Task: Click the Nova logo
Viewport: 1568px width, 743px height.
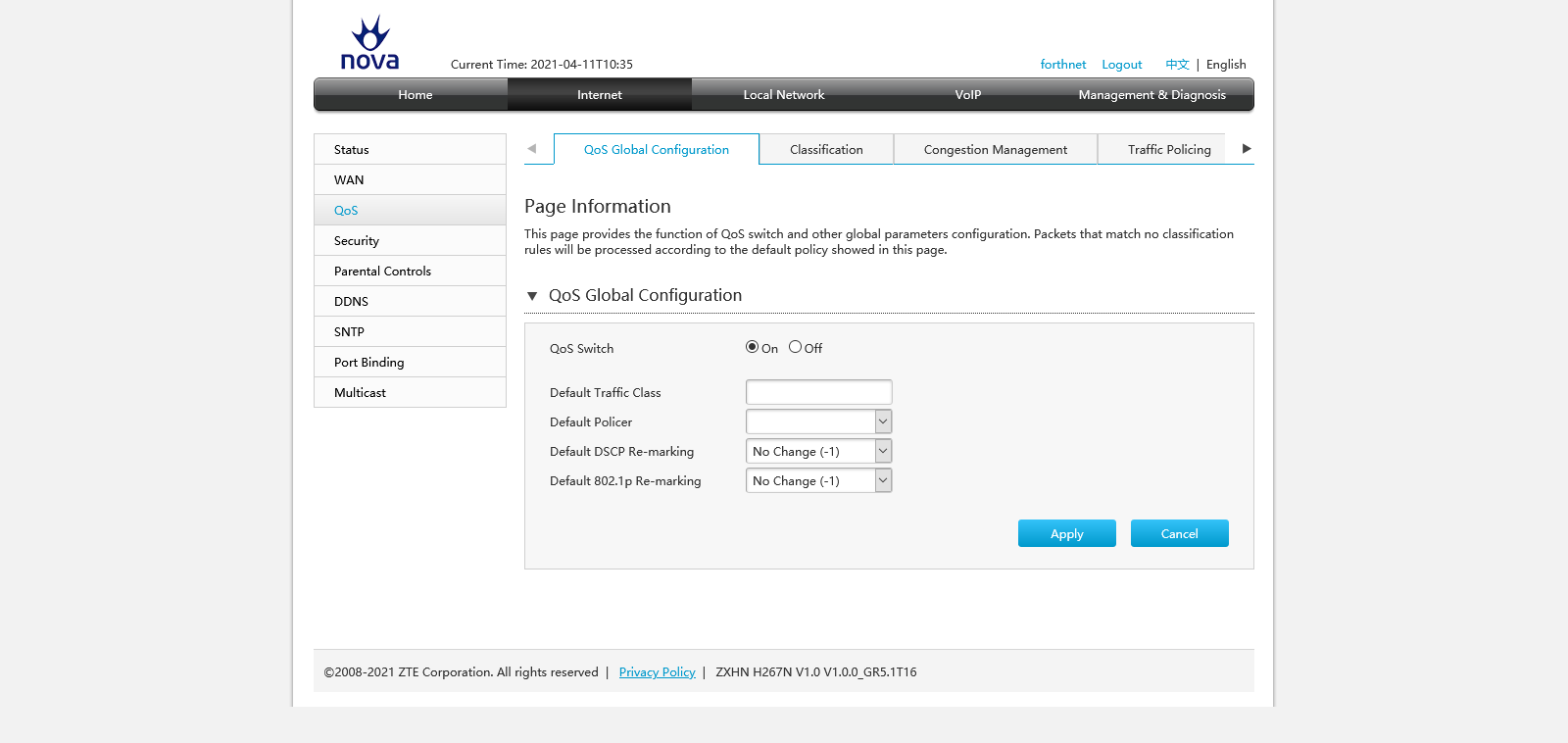Action: tap(369, 43)
